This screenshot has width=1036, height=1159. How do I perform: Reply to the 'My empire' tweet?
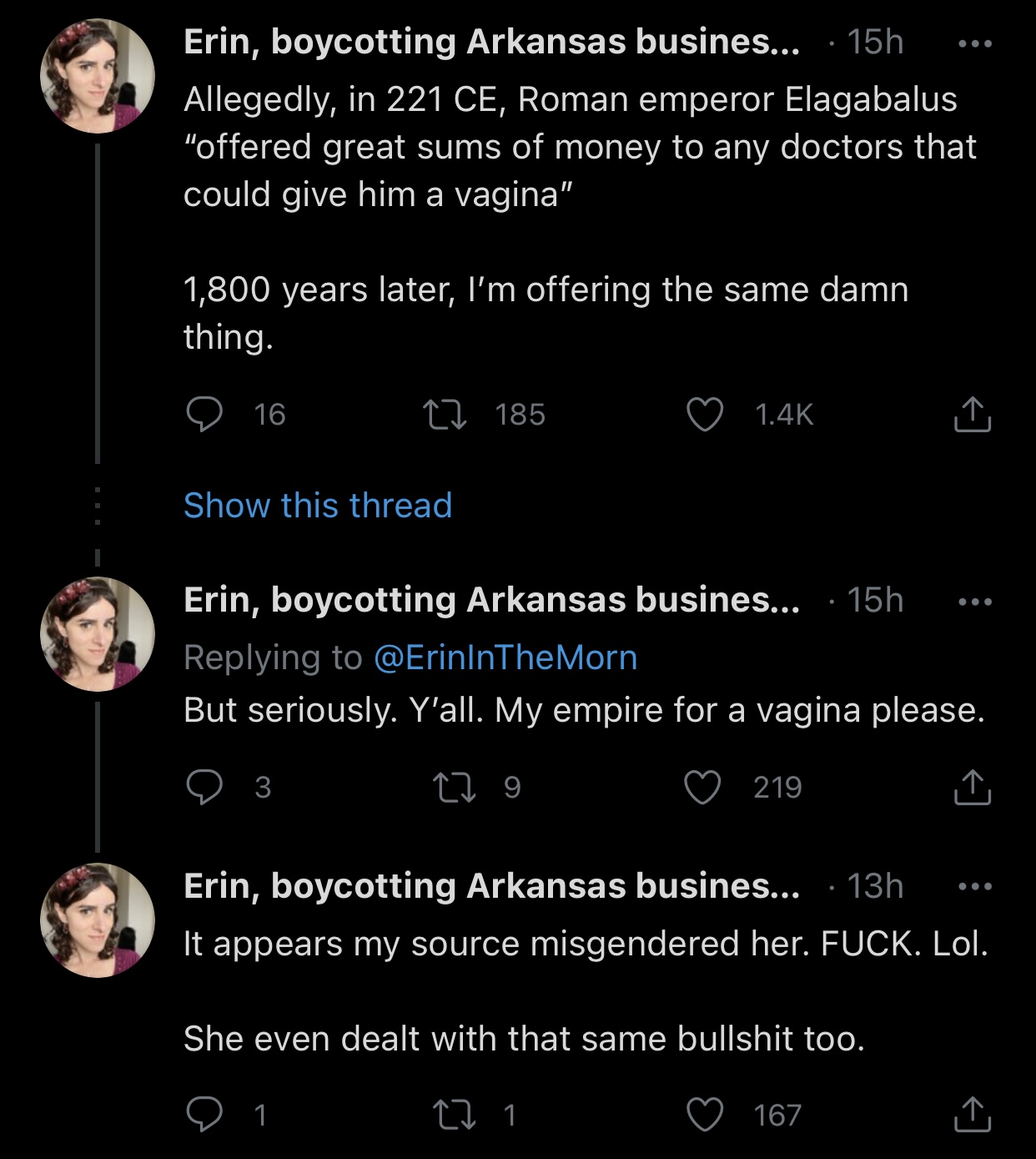(x=204, y=786)
